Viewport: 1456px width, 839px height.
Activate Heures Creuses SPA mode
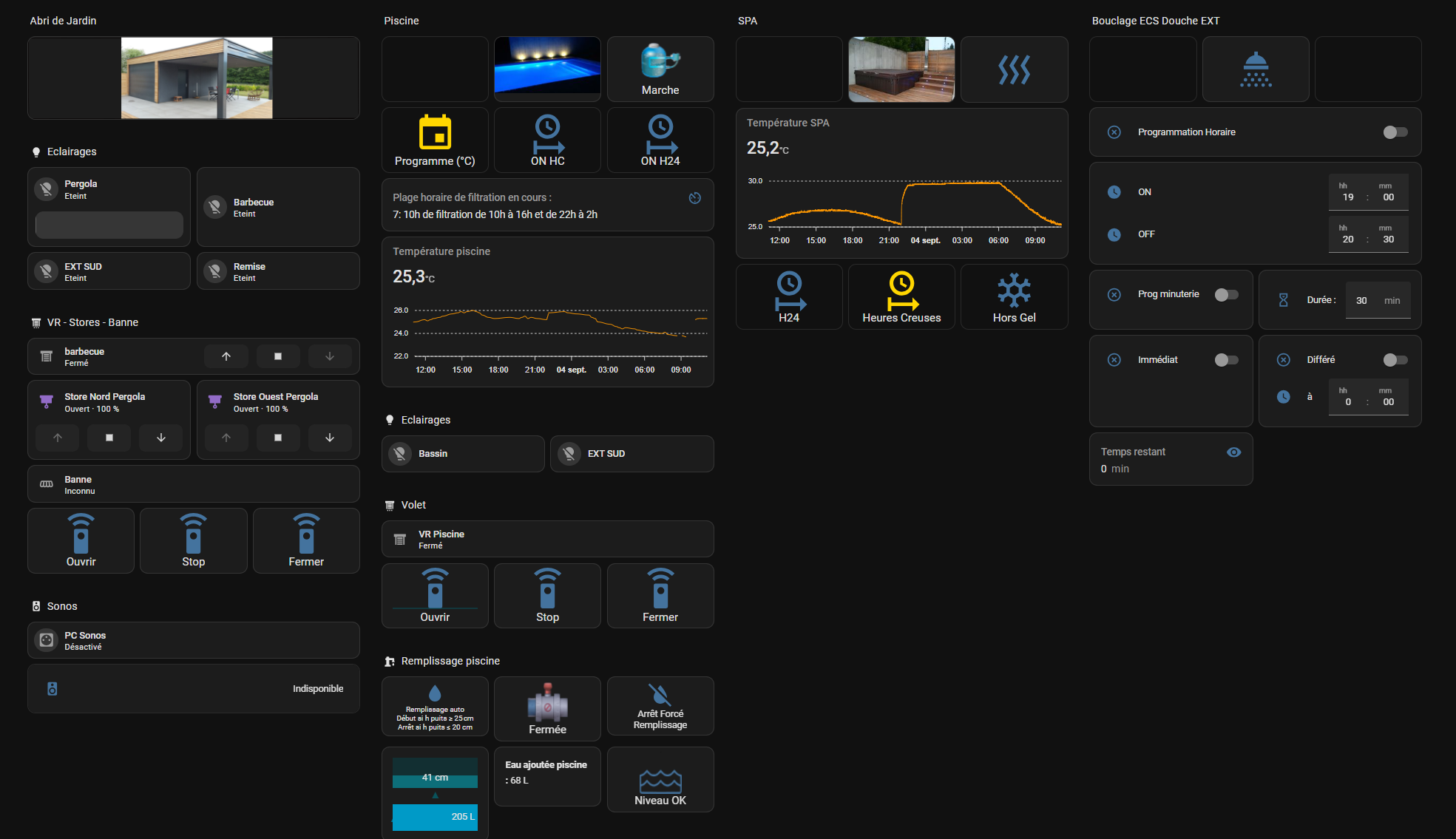pyautogui.click(x=901, y=291)
